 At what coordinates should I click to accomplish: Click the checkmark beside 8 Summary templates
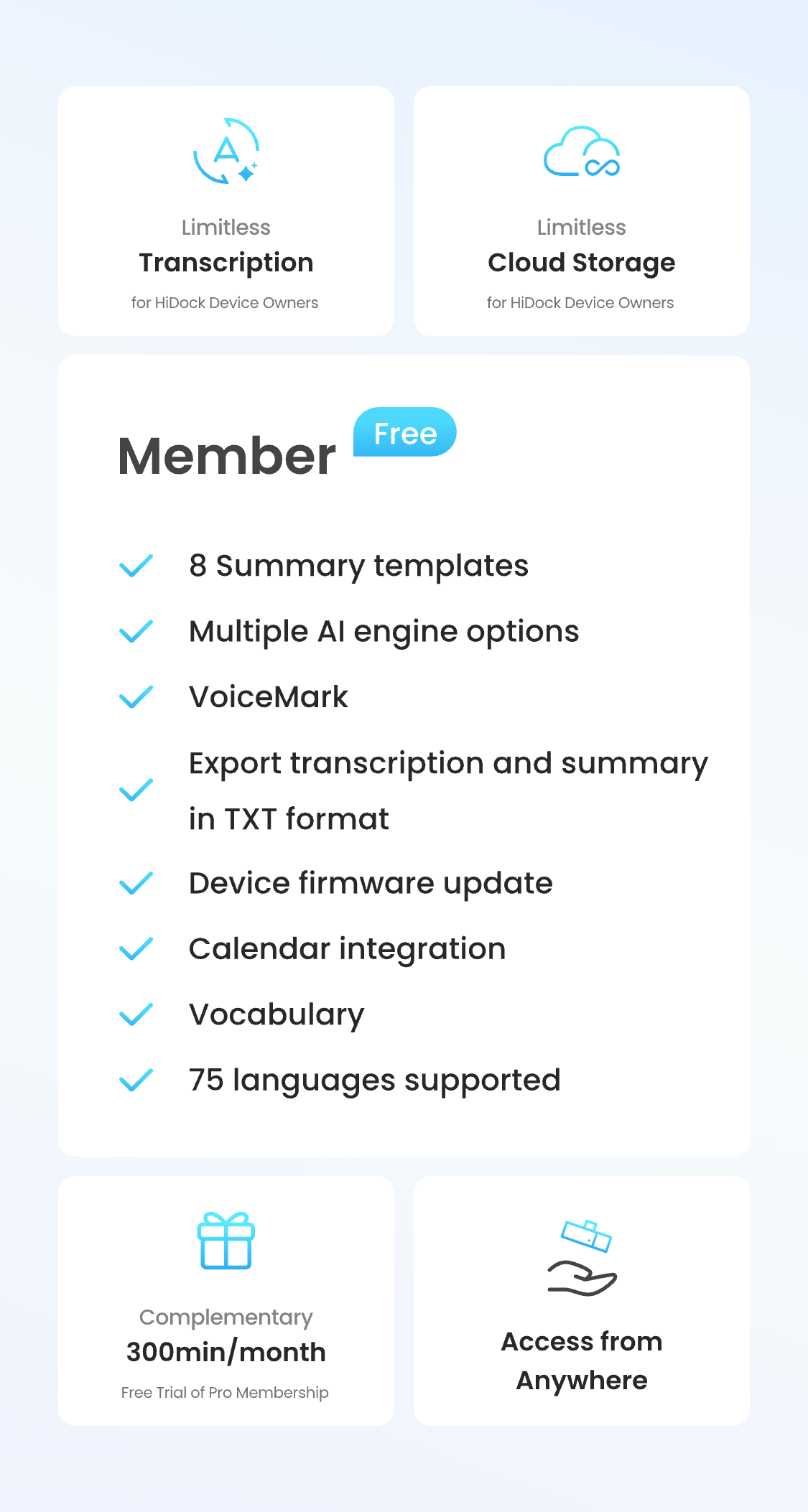[x=136, y=566]
